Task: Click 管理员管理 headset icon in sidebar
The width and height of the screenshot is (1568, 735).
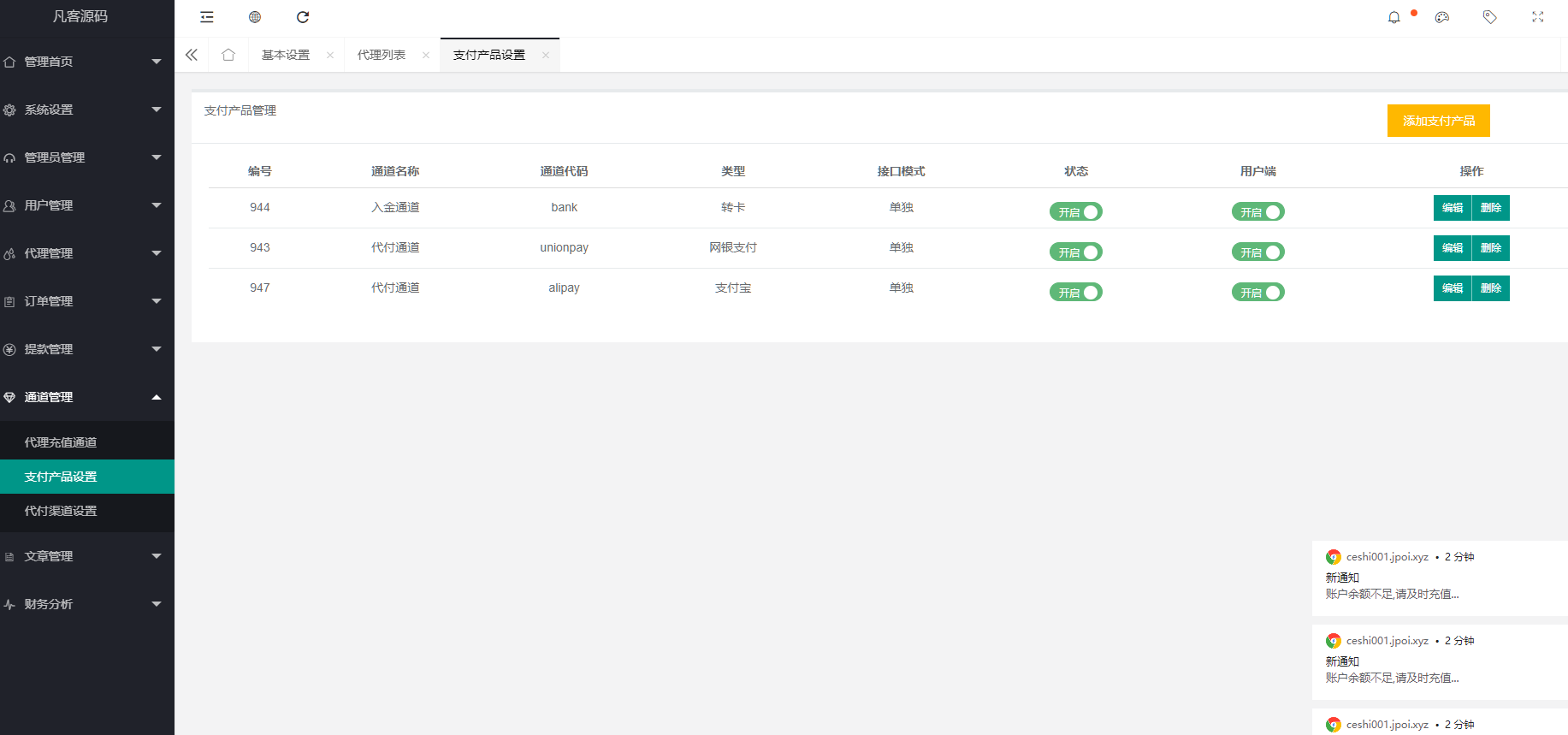Action: point(9,157)
